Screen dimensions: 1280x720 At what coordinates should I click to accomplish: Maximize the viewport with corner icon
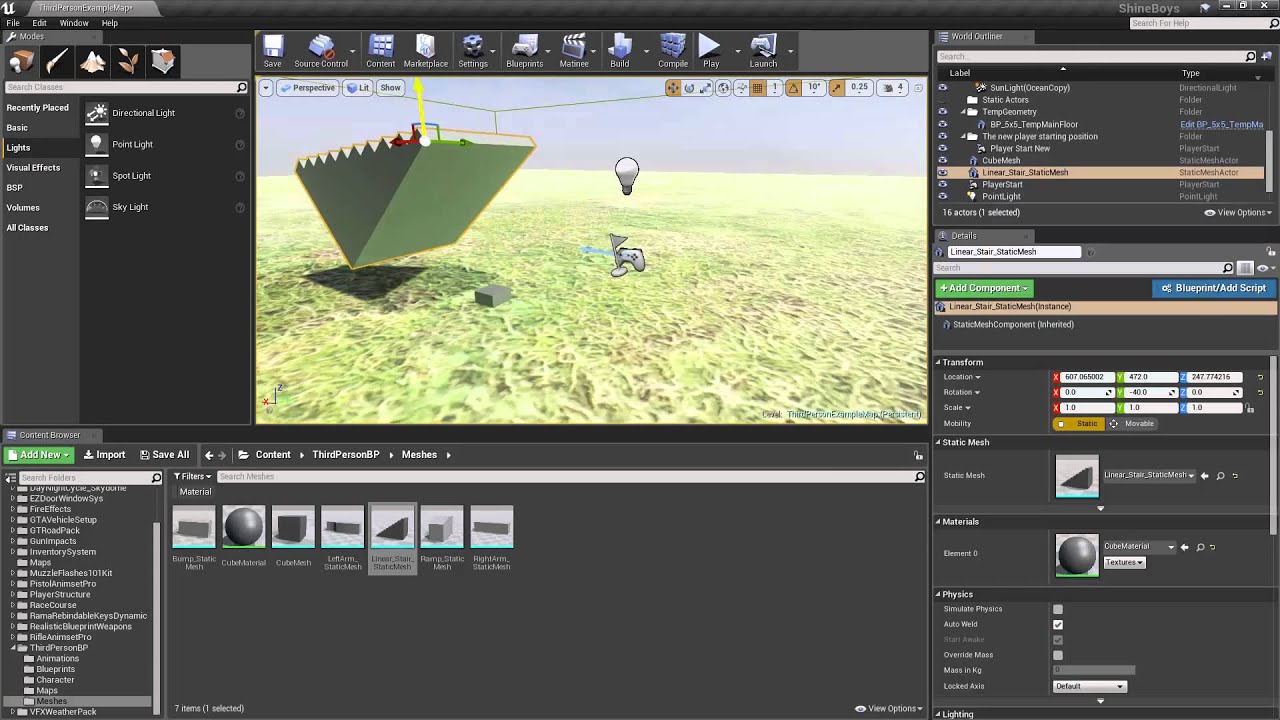[x=917, y=88]
